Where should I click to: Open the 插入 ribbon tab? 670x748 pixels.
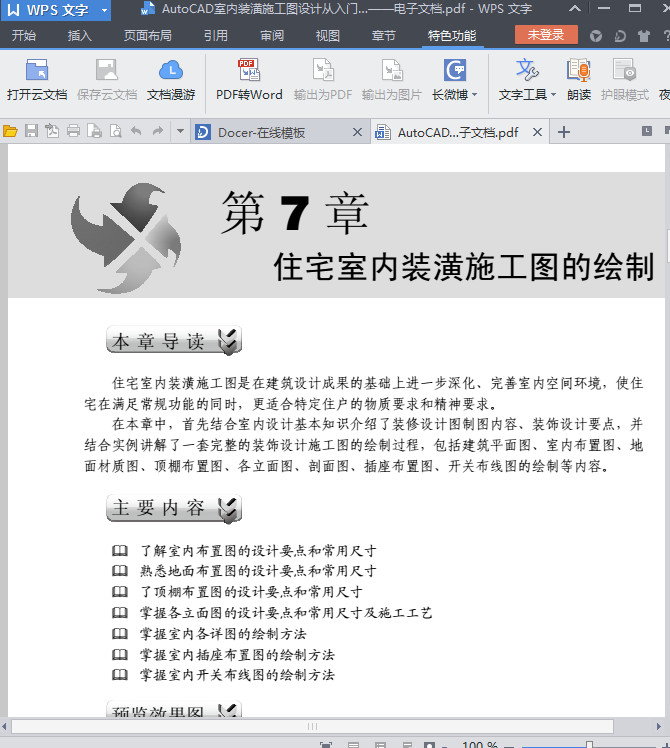pyautogui.click(x=79, y=36)
